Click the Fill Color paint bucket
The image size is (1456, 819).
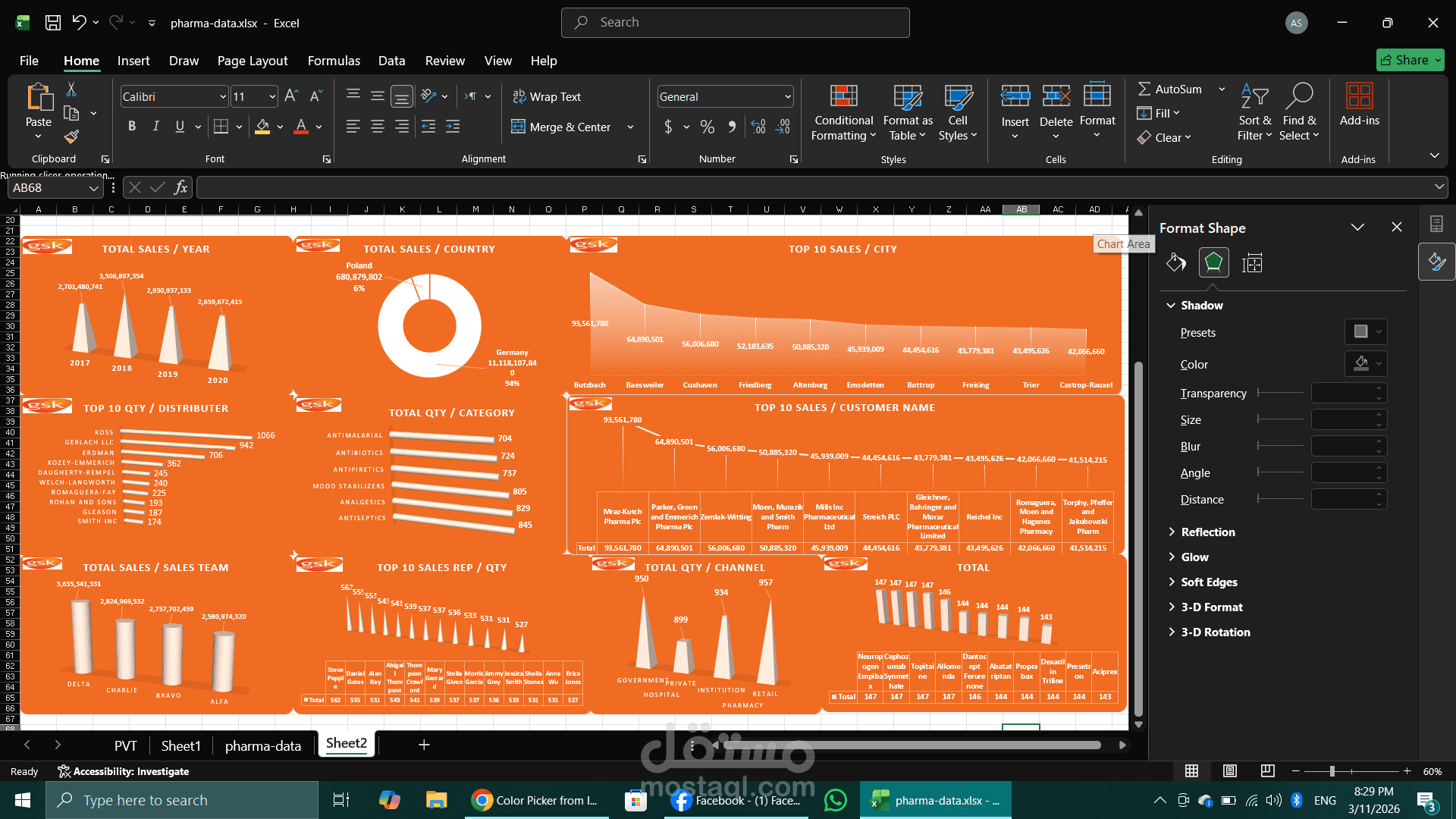coord(262,127)
